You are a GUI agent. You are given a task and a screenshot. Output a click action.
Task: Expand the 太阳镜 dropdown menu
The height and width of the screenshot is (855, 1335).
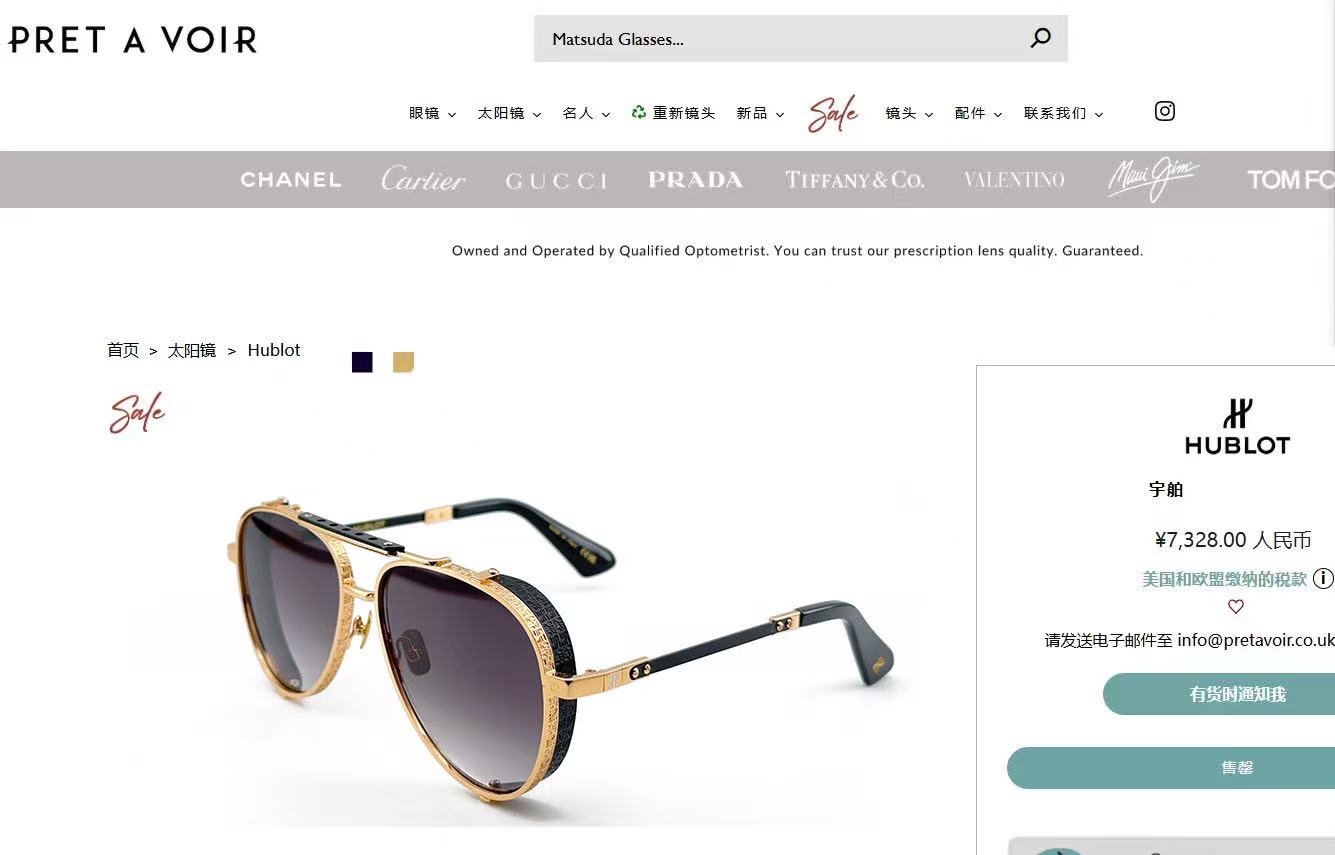coord(509,113)
